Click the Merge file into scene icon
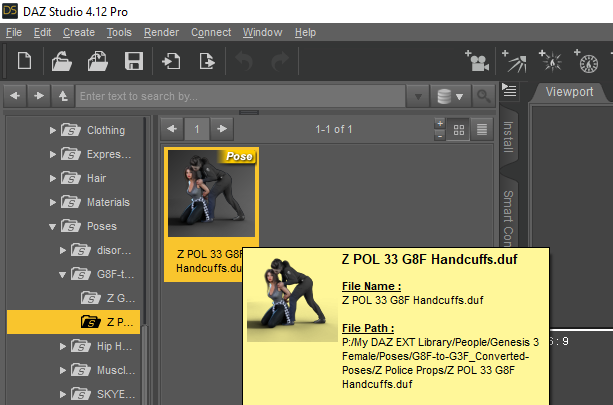The height and width of the screenshot is (405, 613). (x=97, y=61)
